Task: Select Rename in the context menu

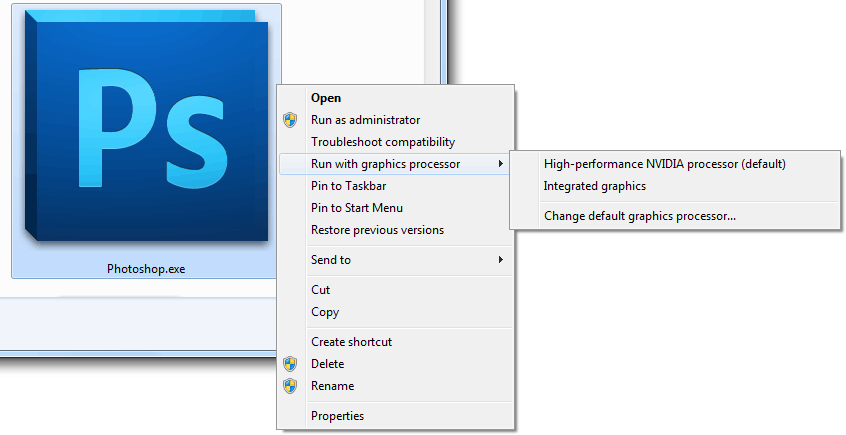Action: point(395,386)
